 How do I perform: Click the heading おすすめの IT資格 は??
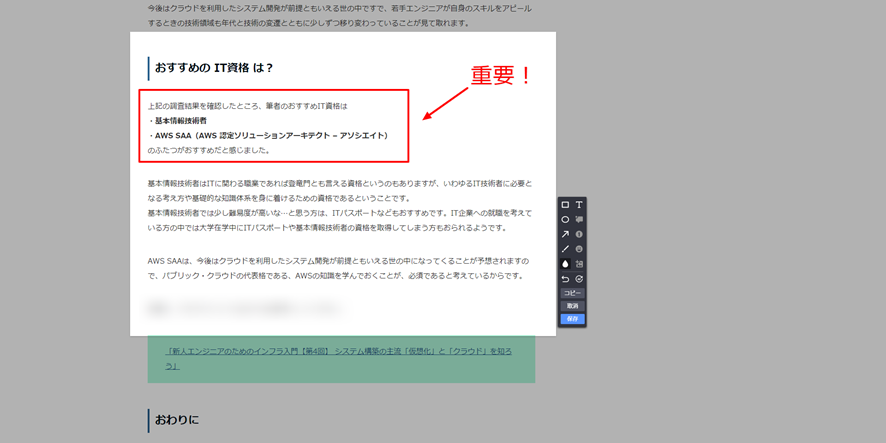click(x=214, y=68)
